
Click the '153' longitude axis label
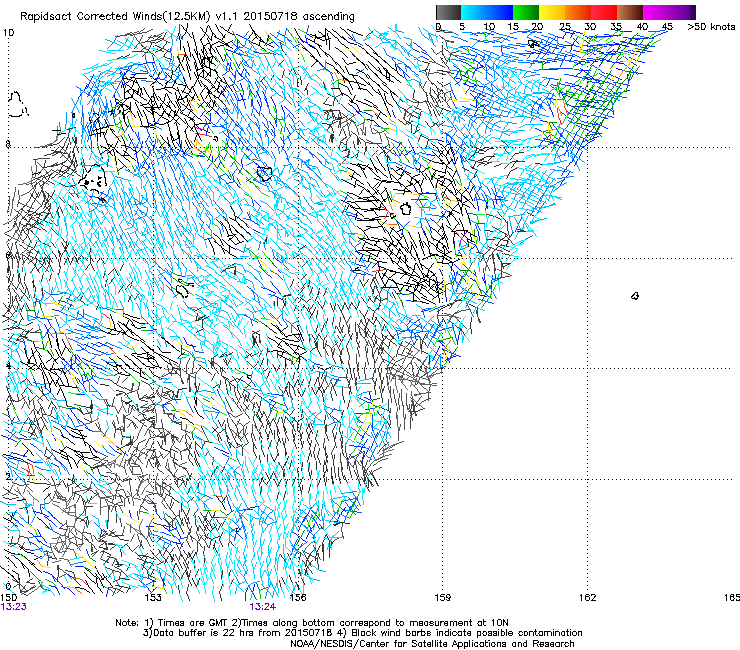153,598
